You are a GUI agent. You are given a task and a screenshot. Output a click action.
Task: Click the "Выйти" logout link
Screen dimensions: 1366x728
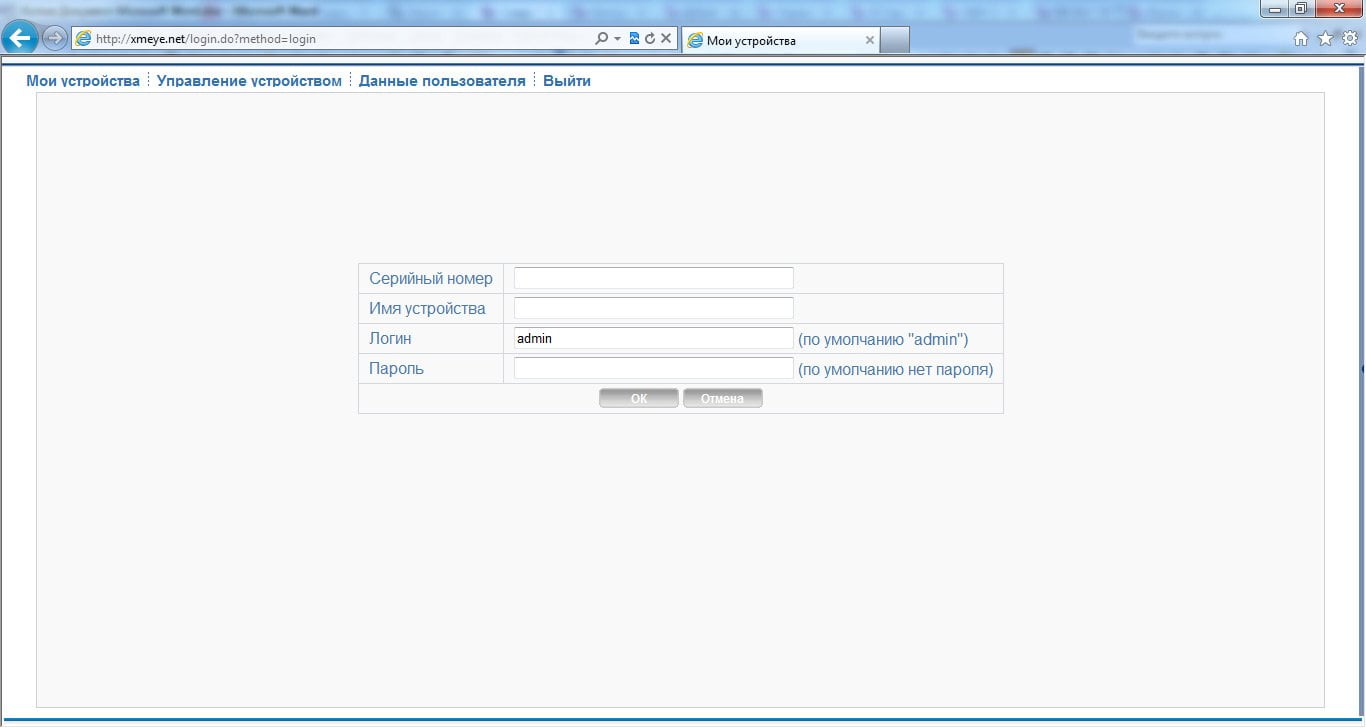click(567, 81)
